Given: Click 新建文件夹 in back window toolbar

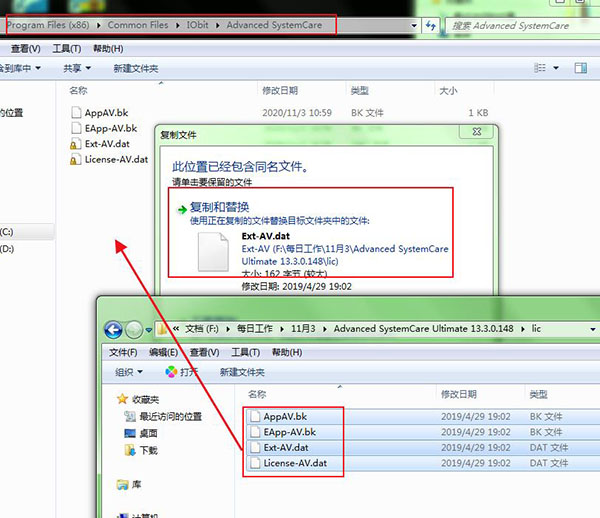Looking at the screenshot, I should [x=135, y=68].
